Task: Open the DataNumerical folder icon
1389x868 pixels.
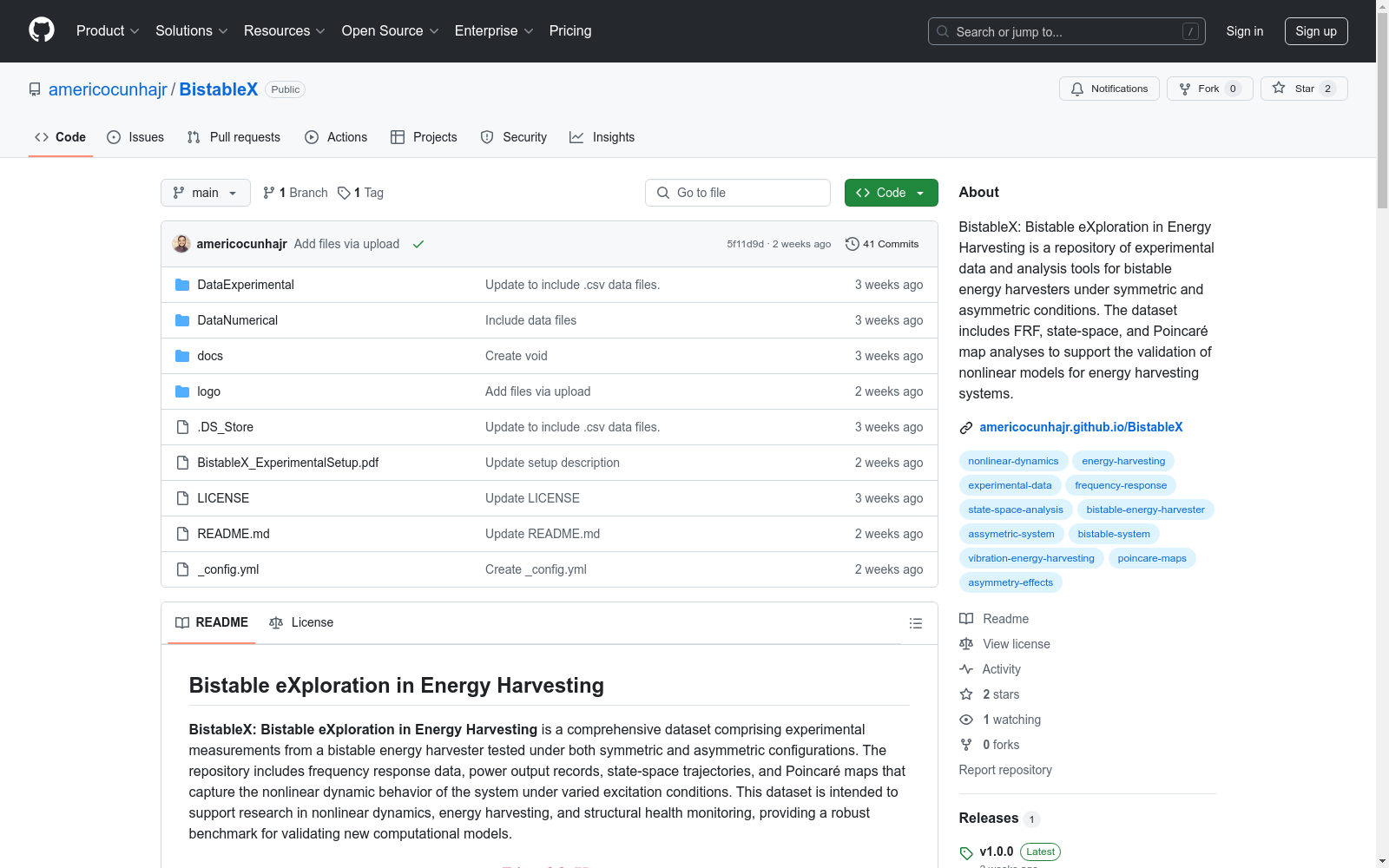Action: click(x=182, y=320)
